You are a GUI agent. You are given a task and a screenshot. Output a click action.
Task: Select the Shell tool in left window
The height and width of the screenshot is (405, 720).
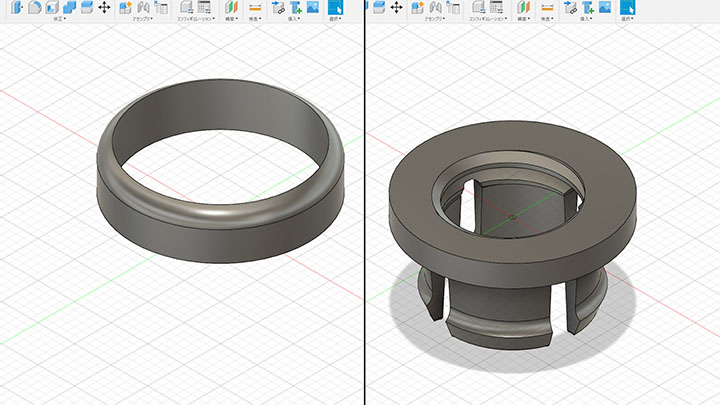[x=52, y=7]
